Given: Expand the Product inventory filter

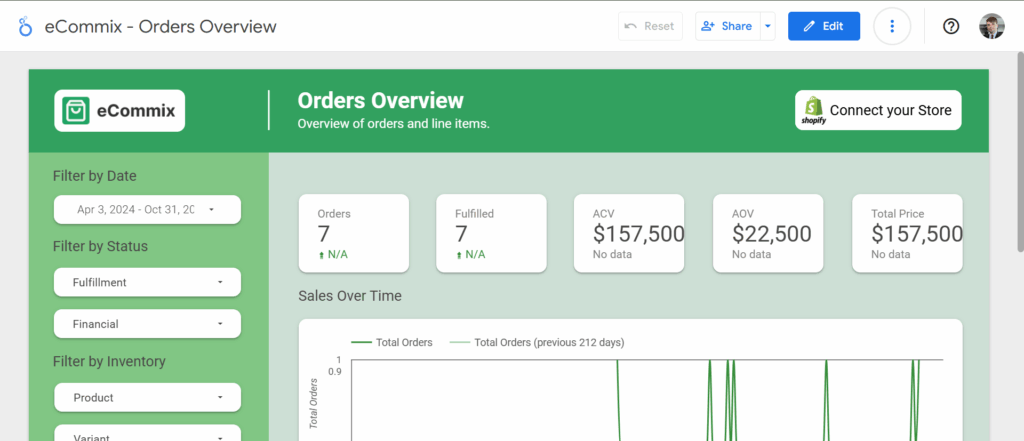Looking at the screenshot, I should tap(147, 397).
